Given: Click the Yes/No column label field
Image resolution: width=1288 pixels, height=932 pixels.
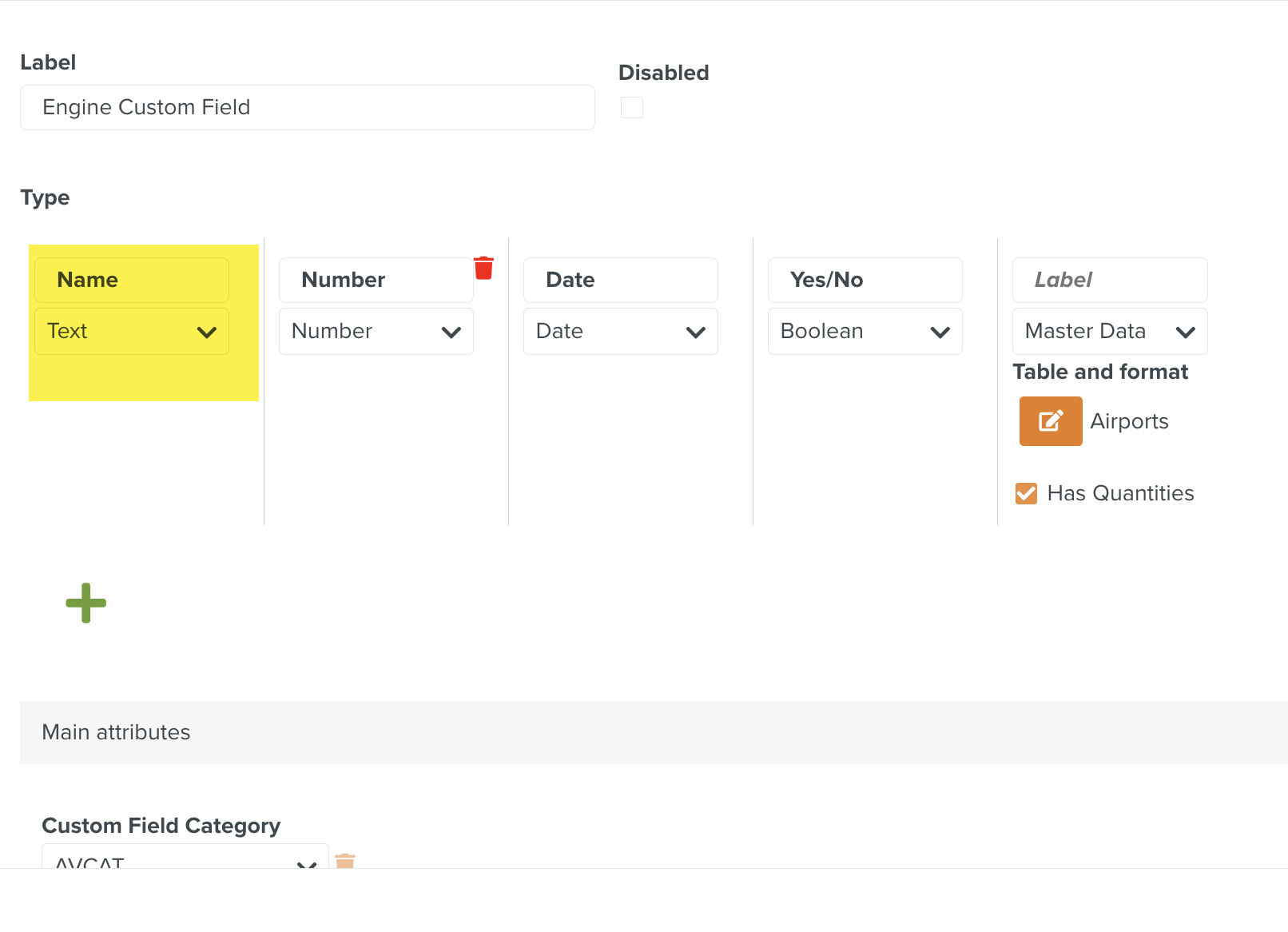Looking at the screenshot, I should click(865, 281).
